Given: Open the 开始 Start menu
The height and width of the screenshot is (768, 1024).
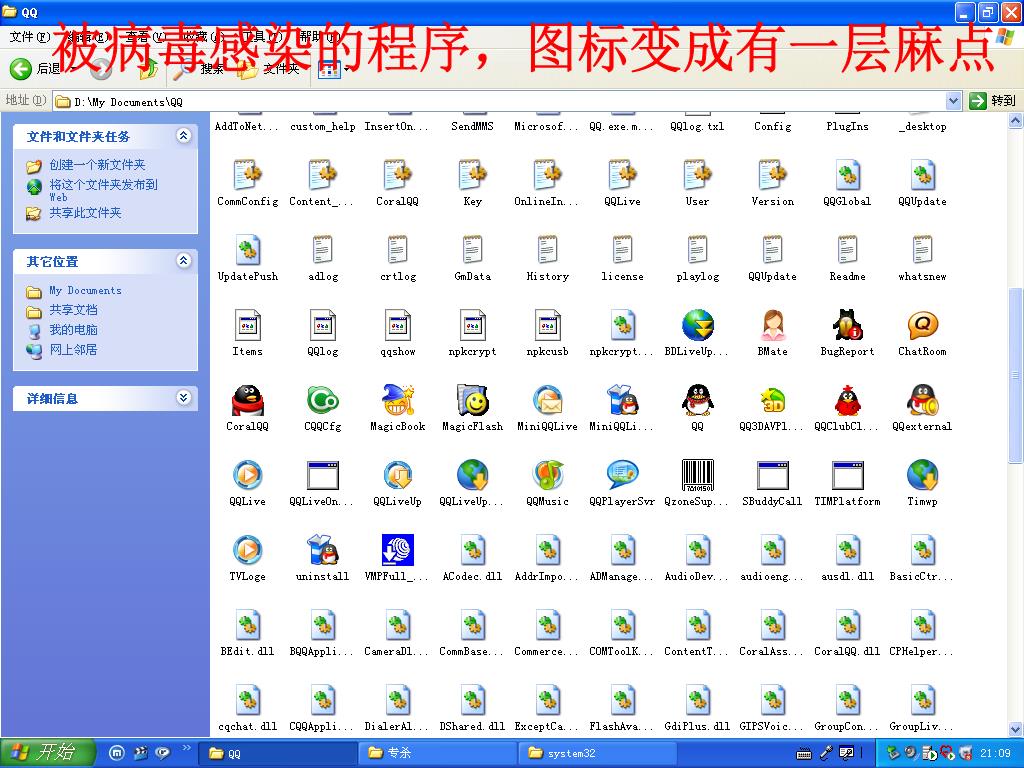Looking at the screenshot, I should click(47, 752).
